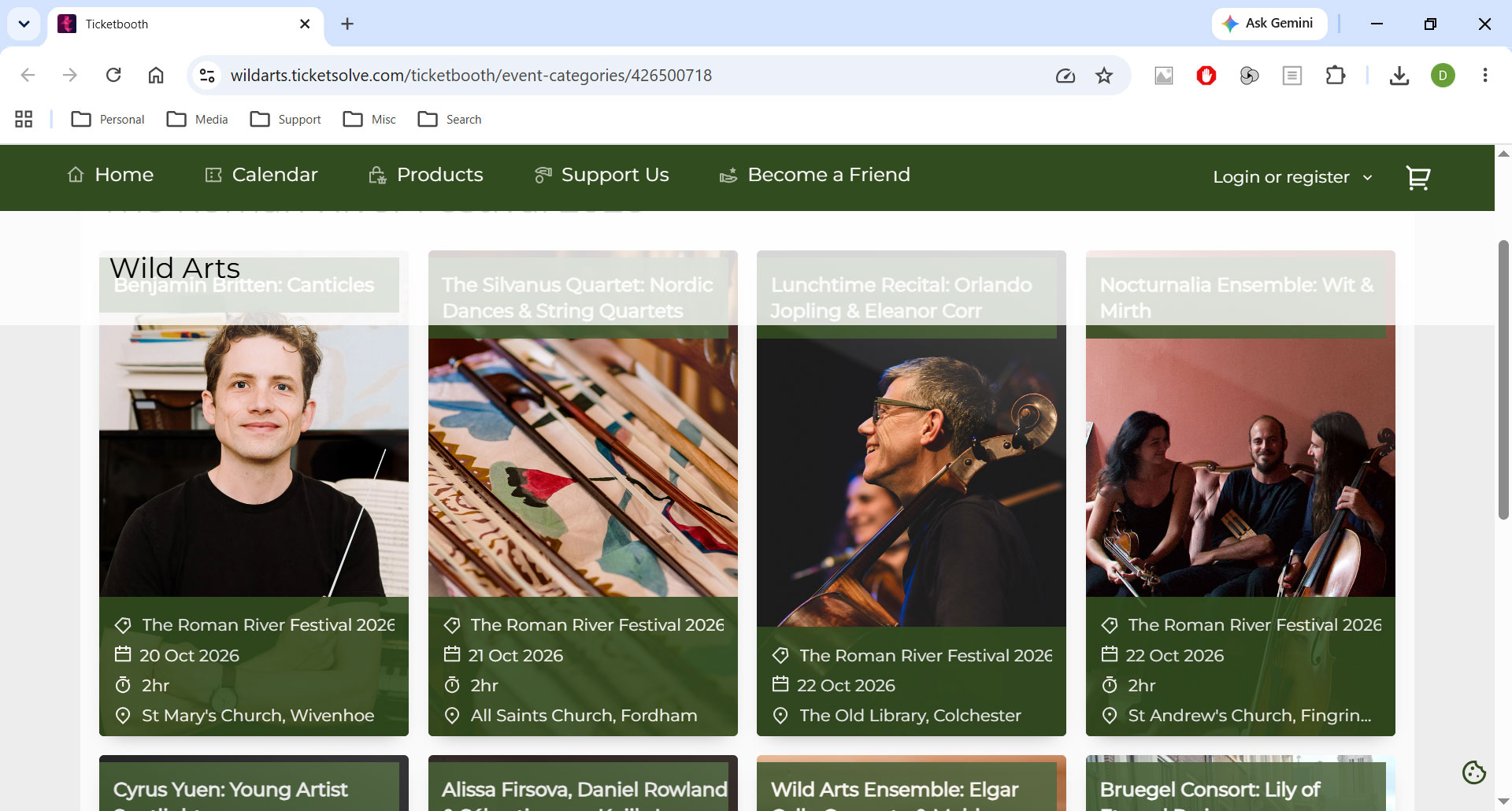This screenshot has height=811, width=1512.
Task: Go to browser home page
Action: pos(156,76)
